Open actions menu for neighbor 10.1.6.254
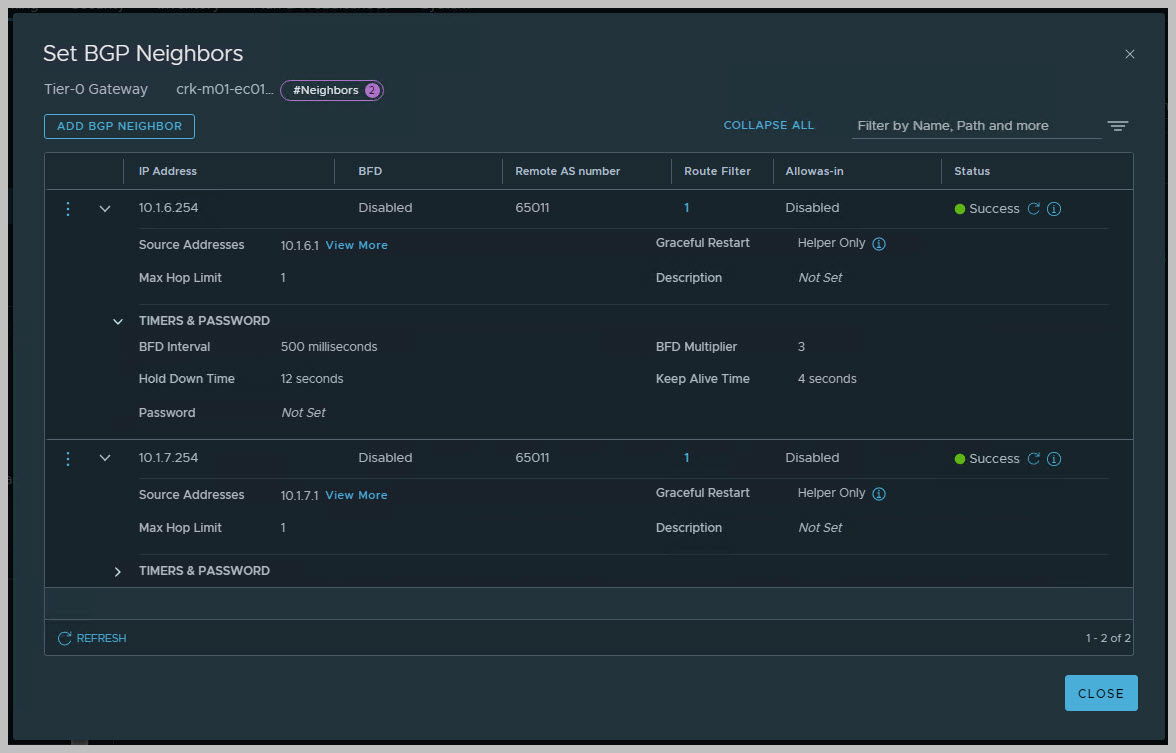1176x753 pixels. pyautogui.click(x=68, y=209)
